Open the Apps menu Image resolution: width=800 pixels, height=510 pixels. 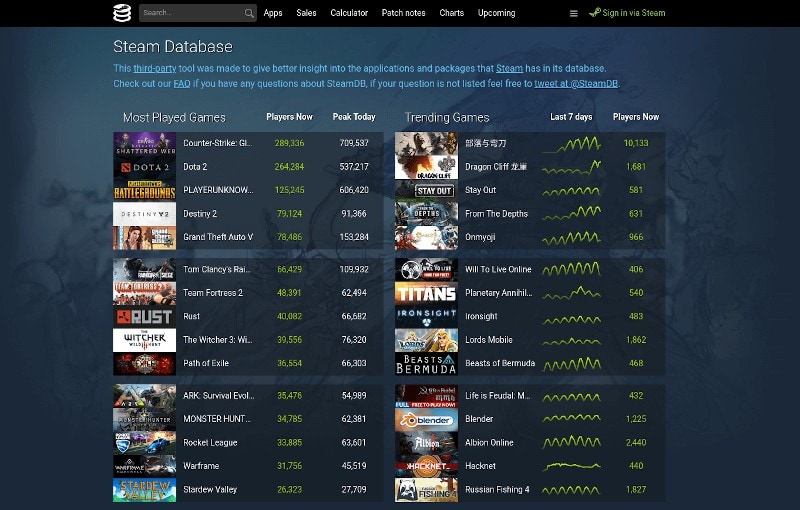273,13
